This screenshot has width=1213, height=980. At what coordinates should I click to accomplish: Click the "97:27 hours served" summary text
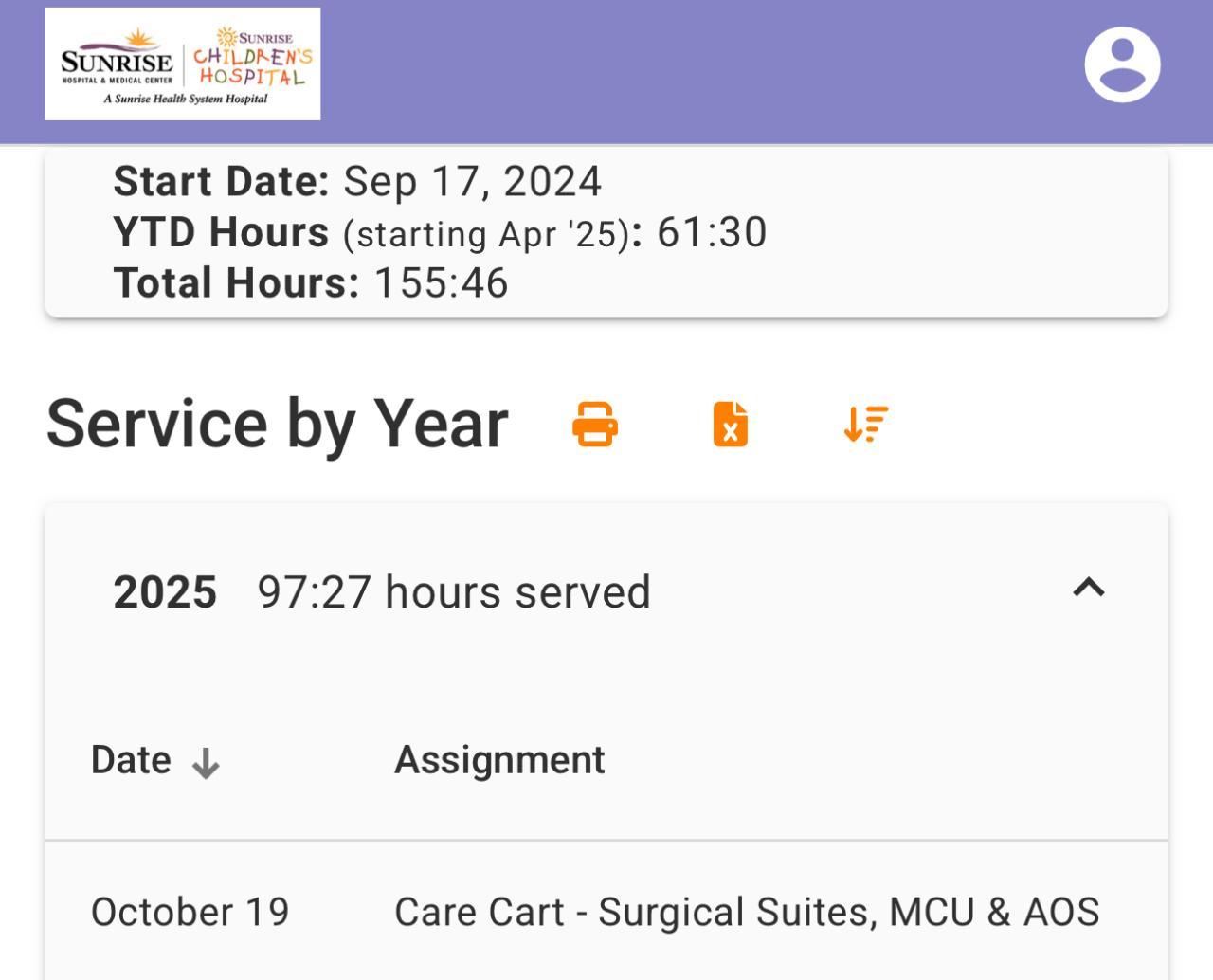(454, 592)
